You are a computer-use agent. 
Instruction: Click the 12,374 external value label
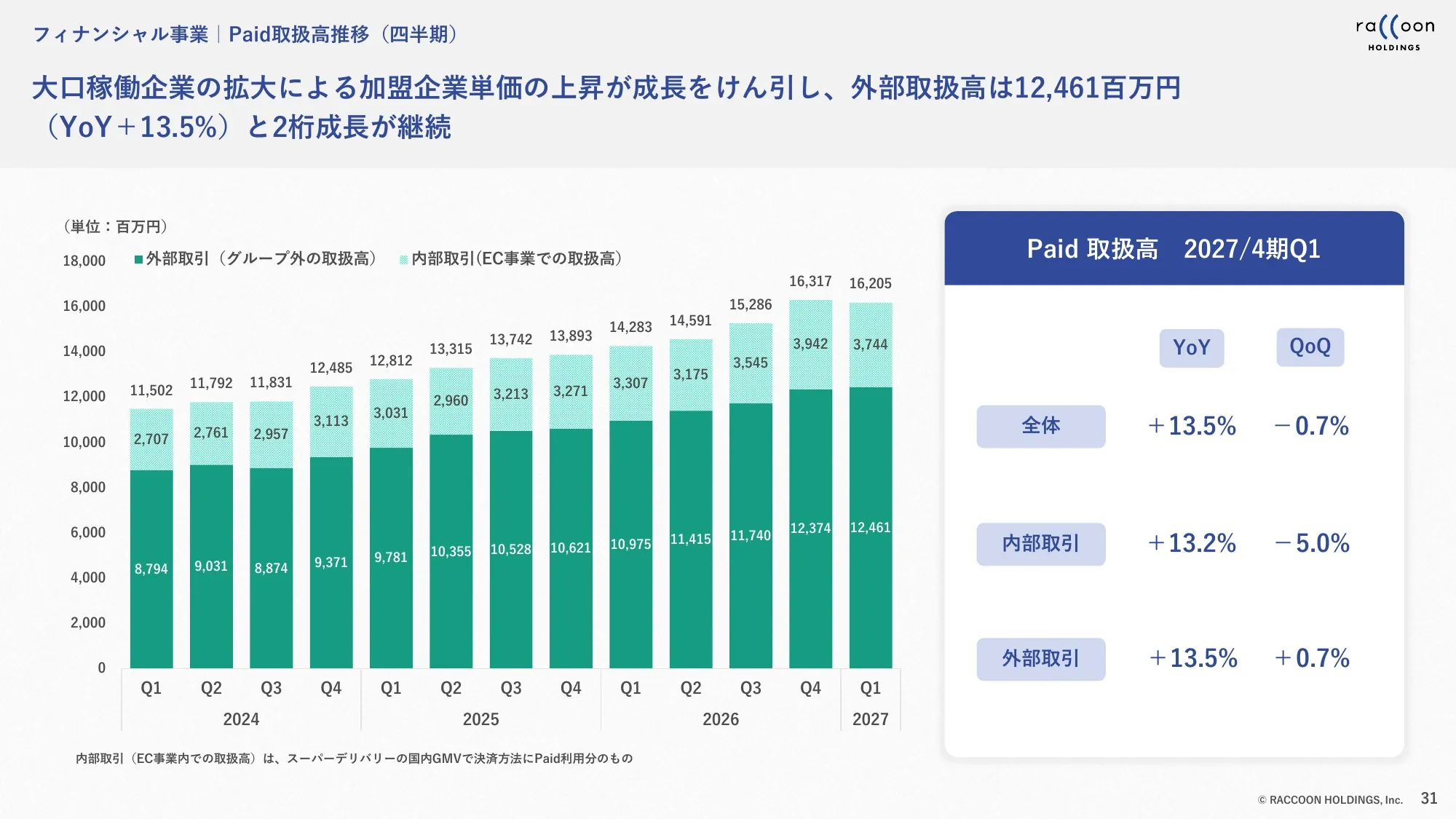pos(810,529)
